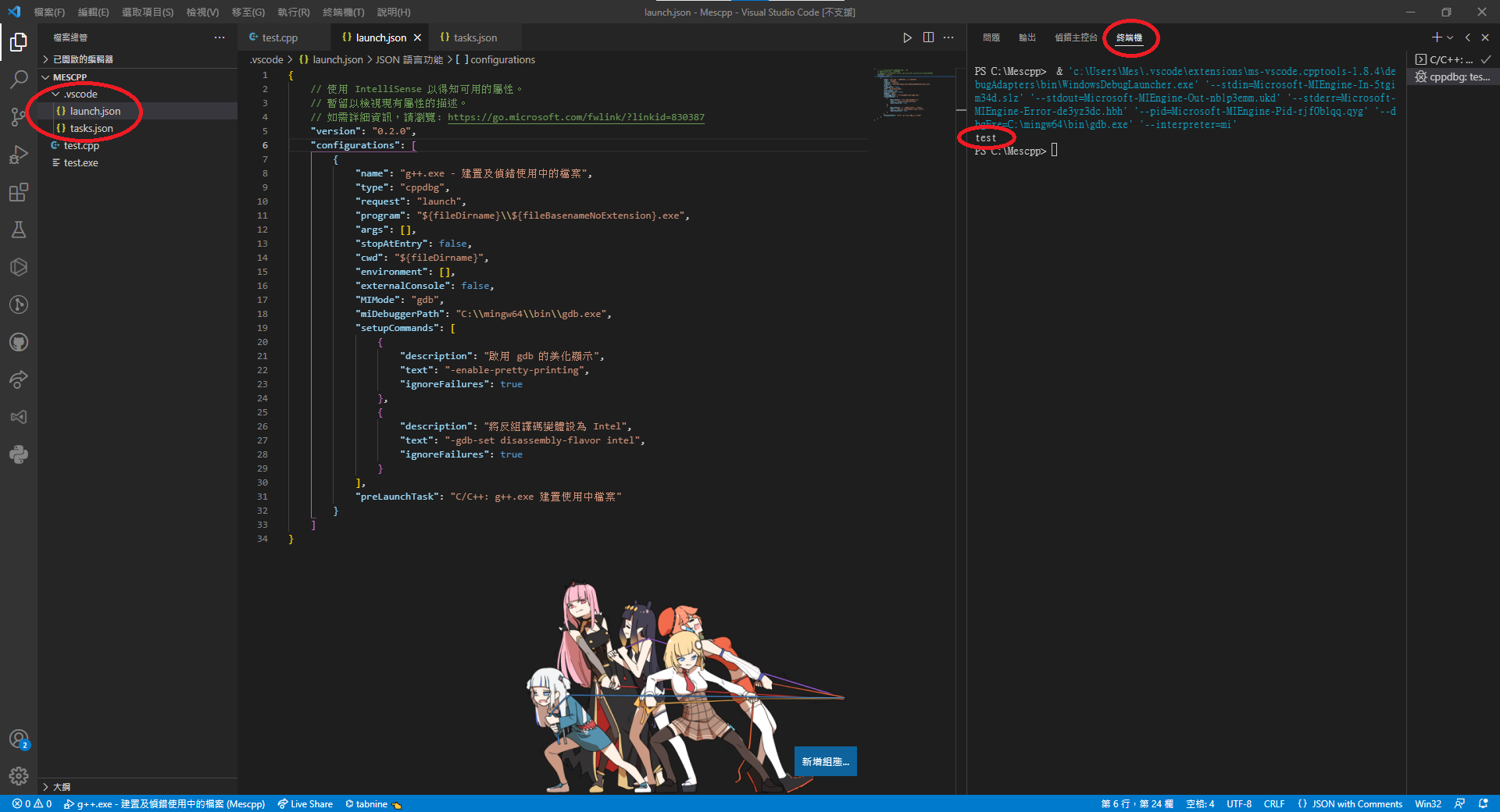The width and height of the screenshot is (1500, 812).
Task: Open launch.json in Explorer tree
Action: click(x=137, y=111)
